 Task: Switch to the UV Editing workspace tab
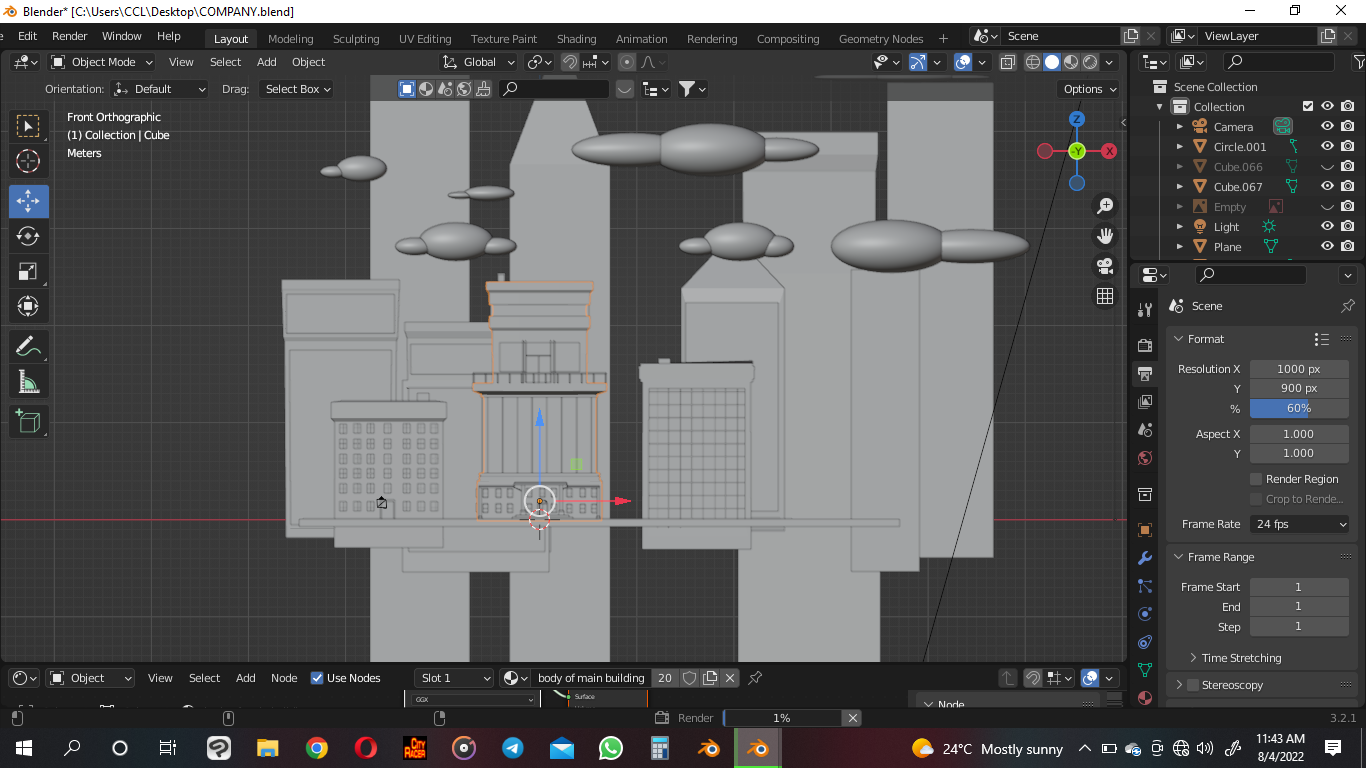(x=425, y=39)
